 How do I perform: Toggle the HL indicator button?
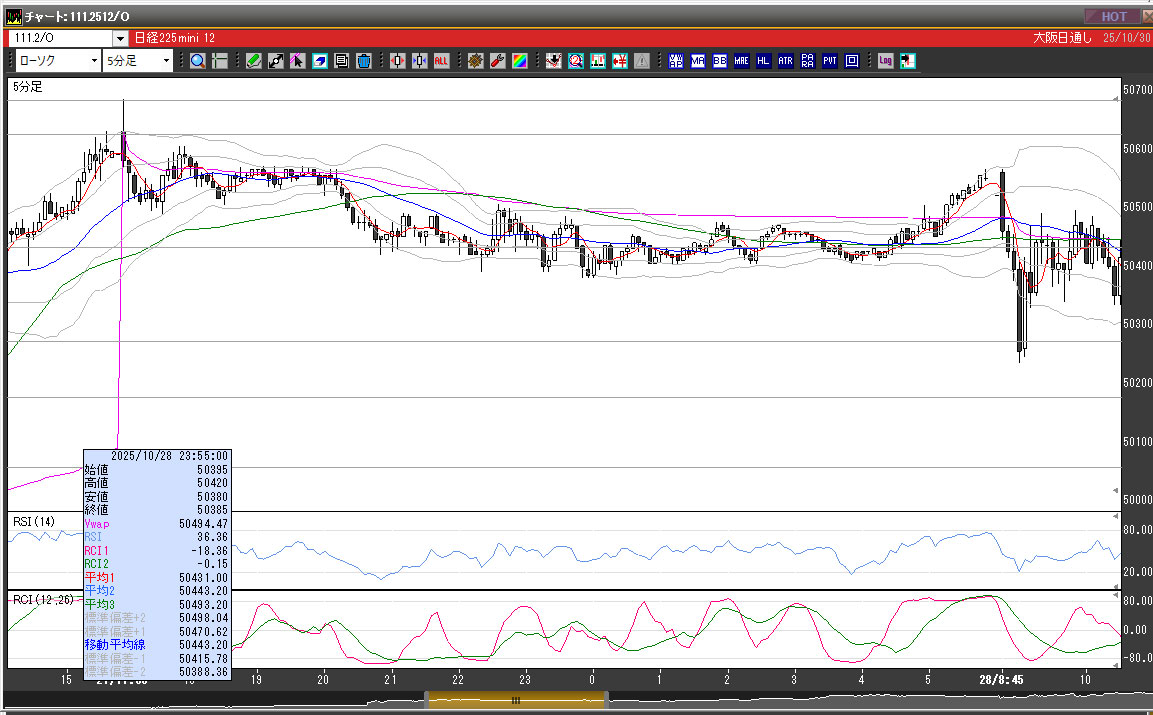pyautogui.click(x=764, y=61)
